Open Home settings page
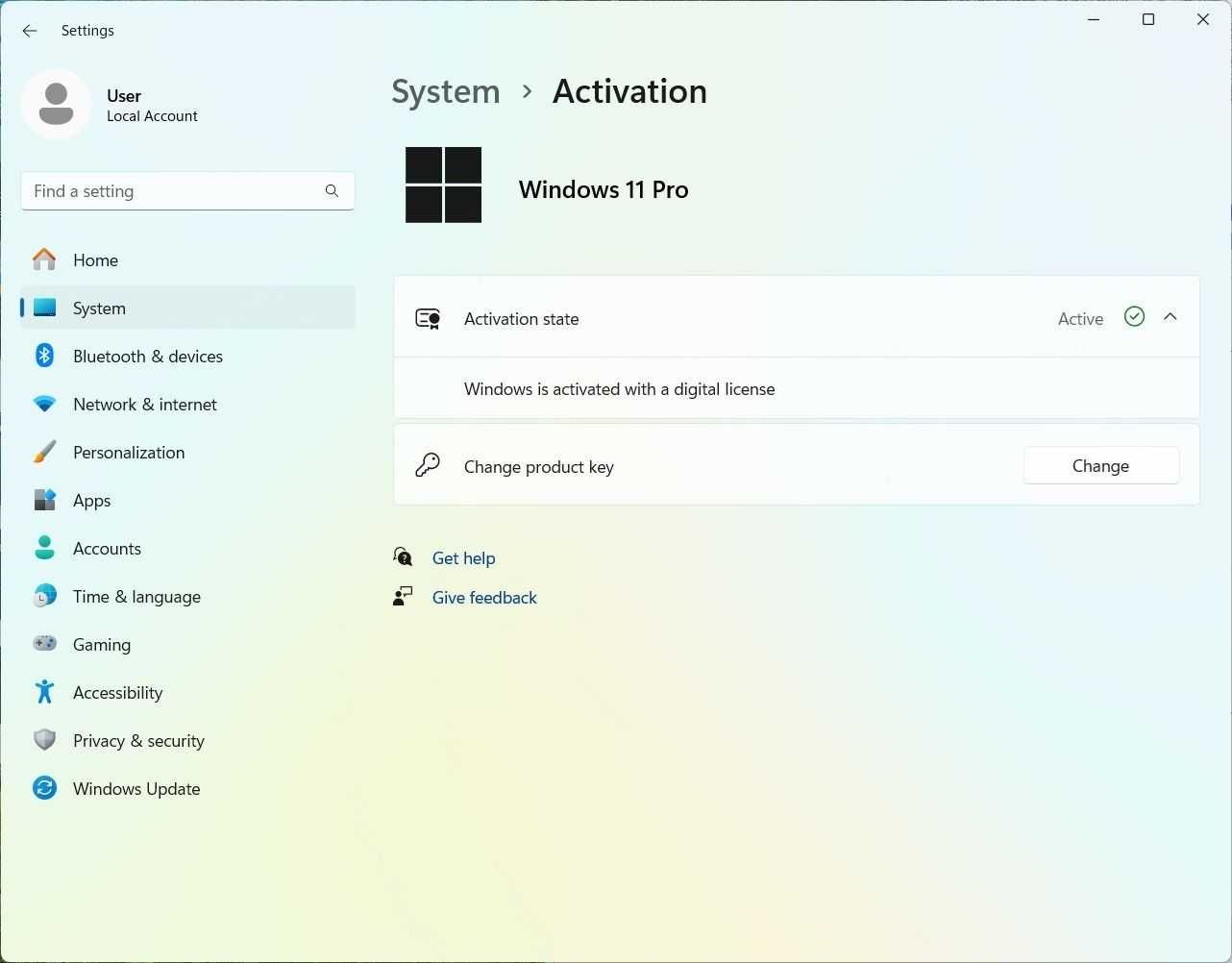The height and width of the screenshot is (963, 1232). (x=188, y=259)
